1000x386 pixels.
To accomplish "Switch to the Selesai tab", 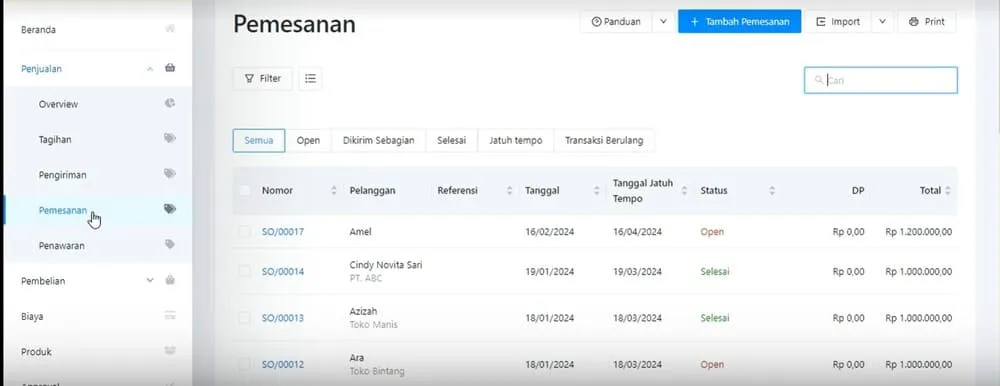I will point(452,140).
